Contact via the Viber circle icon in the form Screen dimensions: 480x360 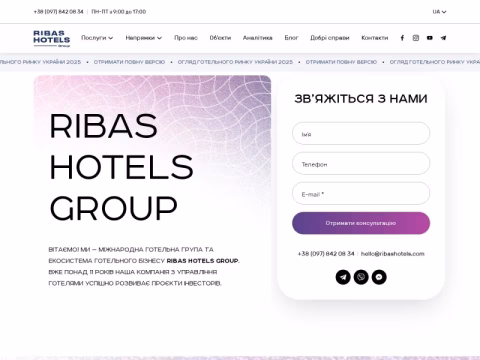coord(361,277)
